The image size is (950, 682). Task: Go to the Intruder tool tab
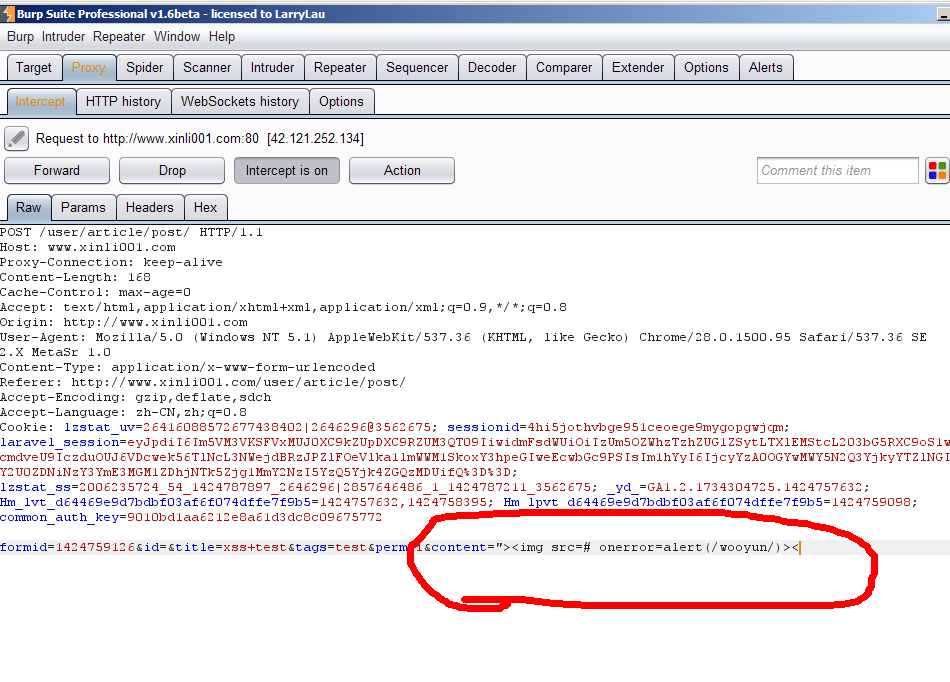point(273,67)
